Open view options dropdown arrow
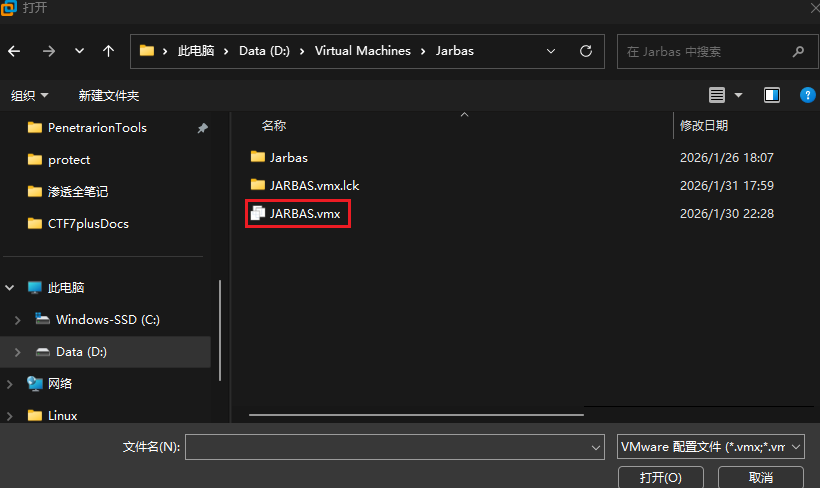The image size is (820, 488). point(738,95)
